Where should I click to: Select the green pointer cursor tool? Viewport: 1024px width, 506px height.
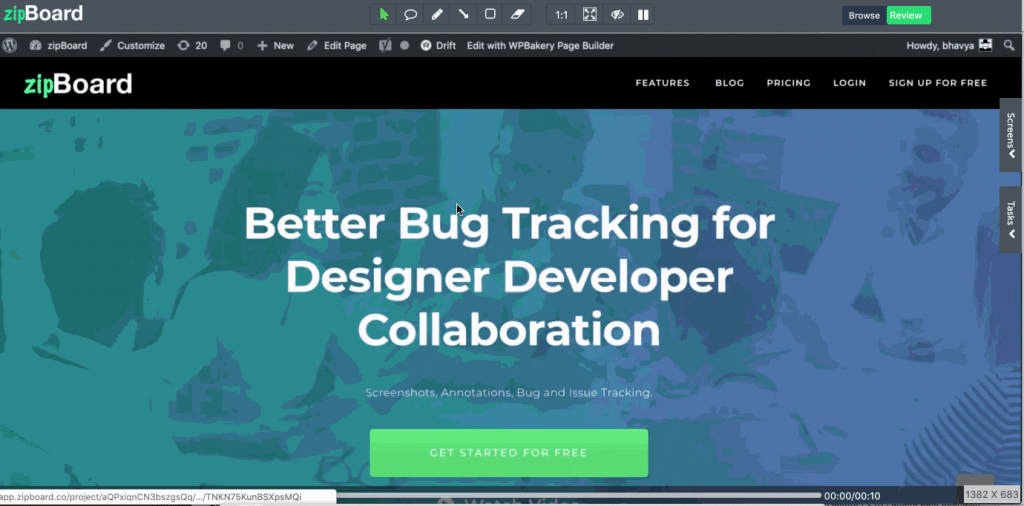384,15
